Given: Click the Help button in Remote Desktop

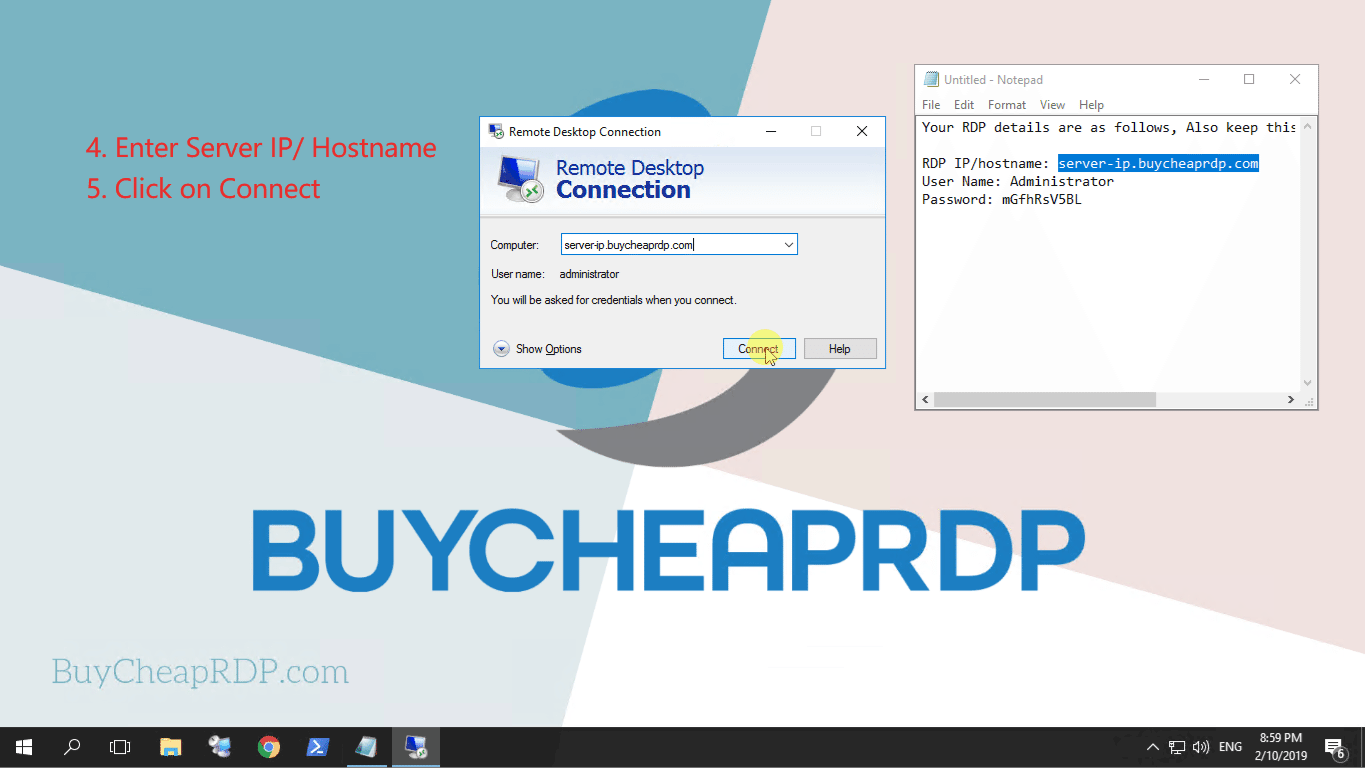Looking at the screenshot, I should click(x=840, y=349).
